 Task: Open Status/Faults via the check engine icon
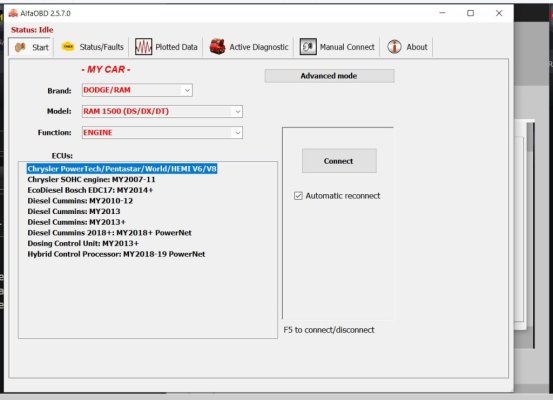68,47
